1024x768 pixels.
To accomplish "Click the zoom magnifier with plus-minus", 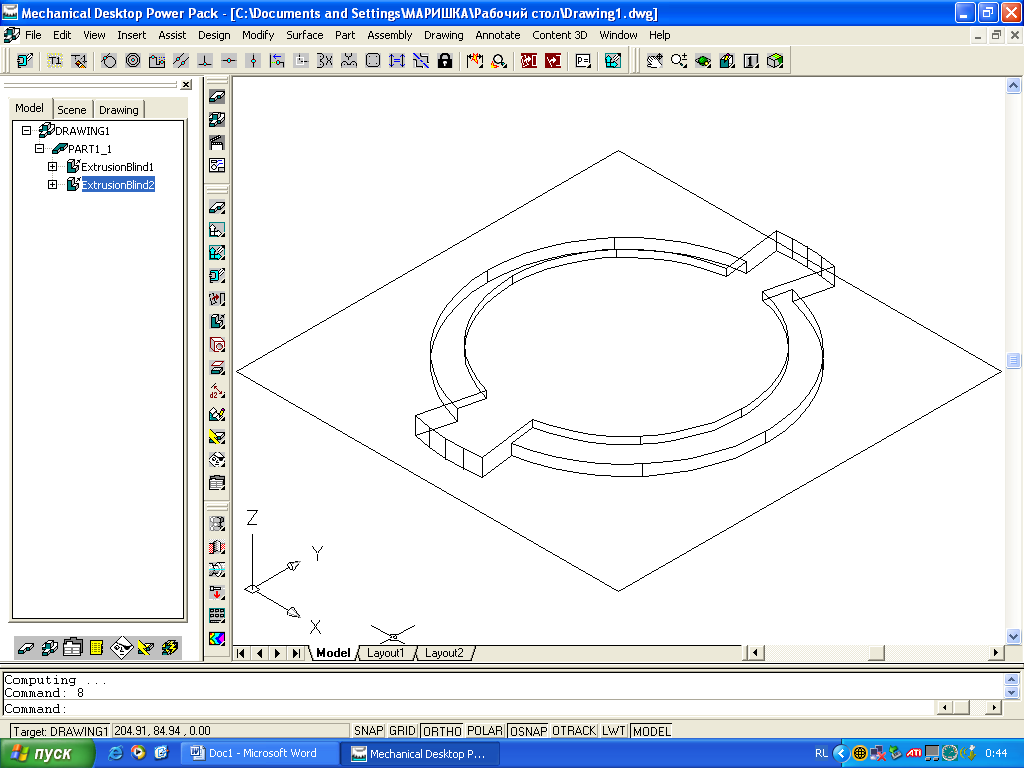I will coord(679,61).
